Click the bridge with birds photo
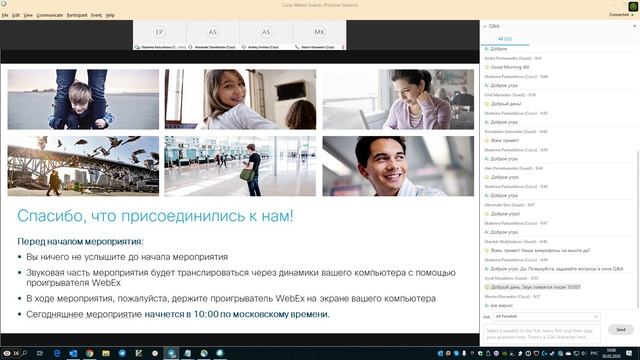Image resolution: width=640 pixels, height=360 pixels. tap(83, 166)
